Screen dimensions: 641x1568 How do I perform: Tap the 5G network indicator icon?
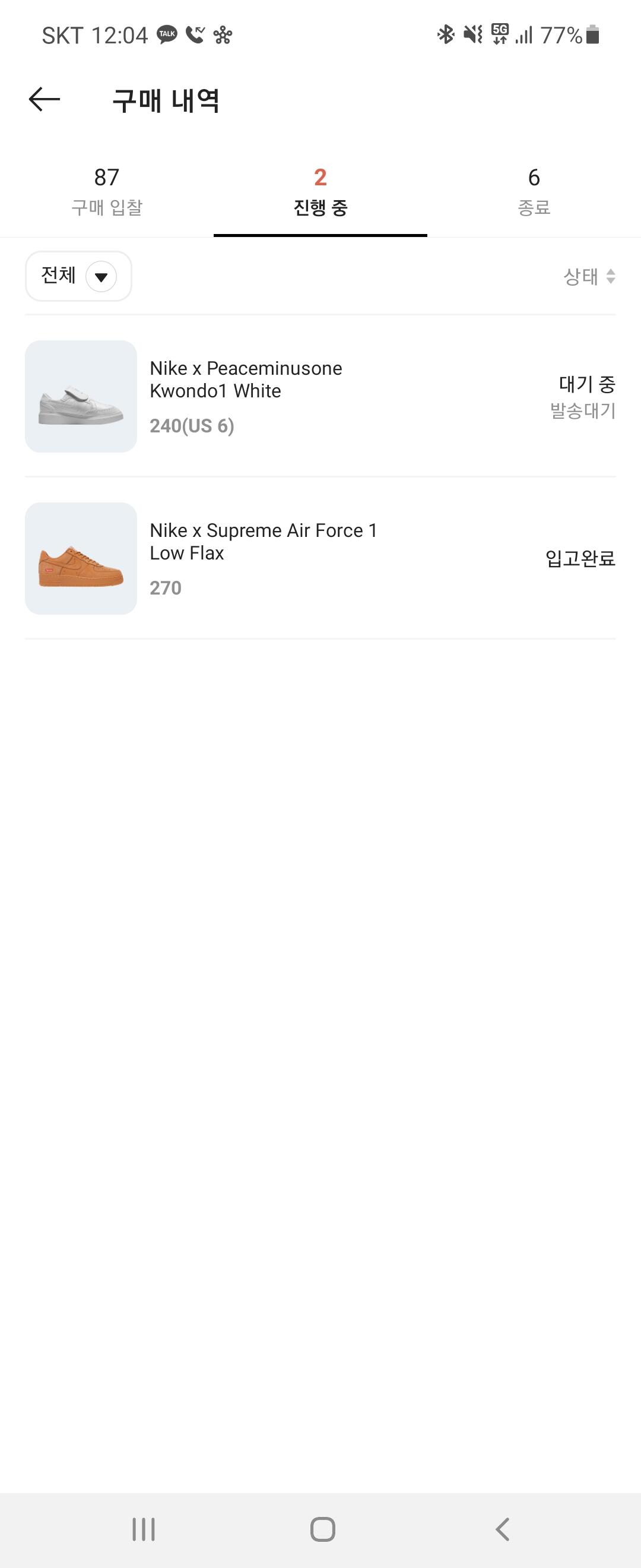[500, 34]
